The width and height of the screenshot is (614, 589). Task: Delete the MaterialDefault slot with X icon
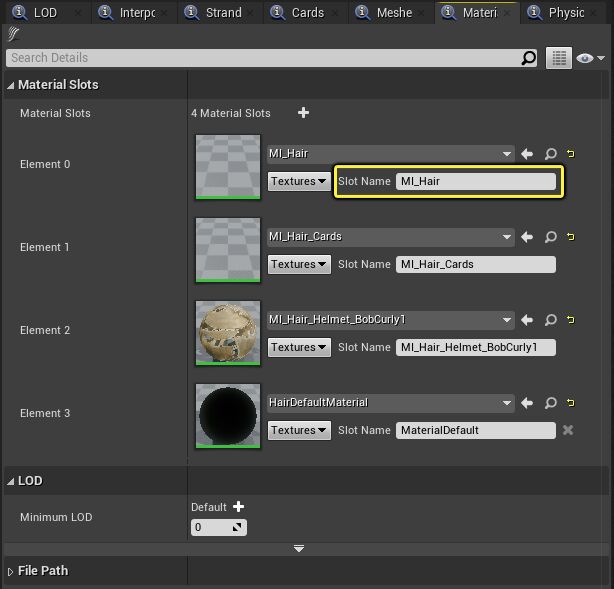568,430
